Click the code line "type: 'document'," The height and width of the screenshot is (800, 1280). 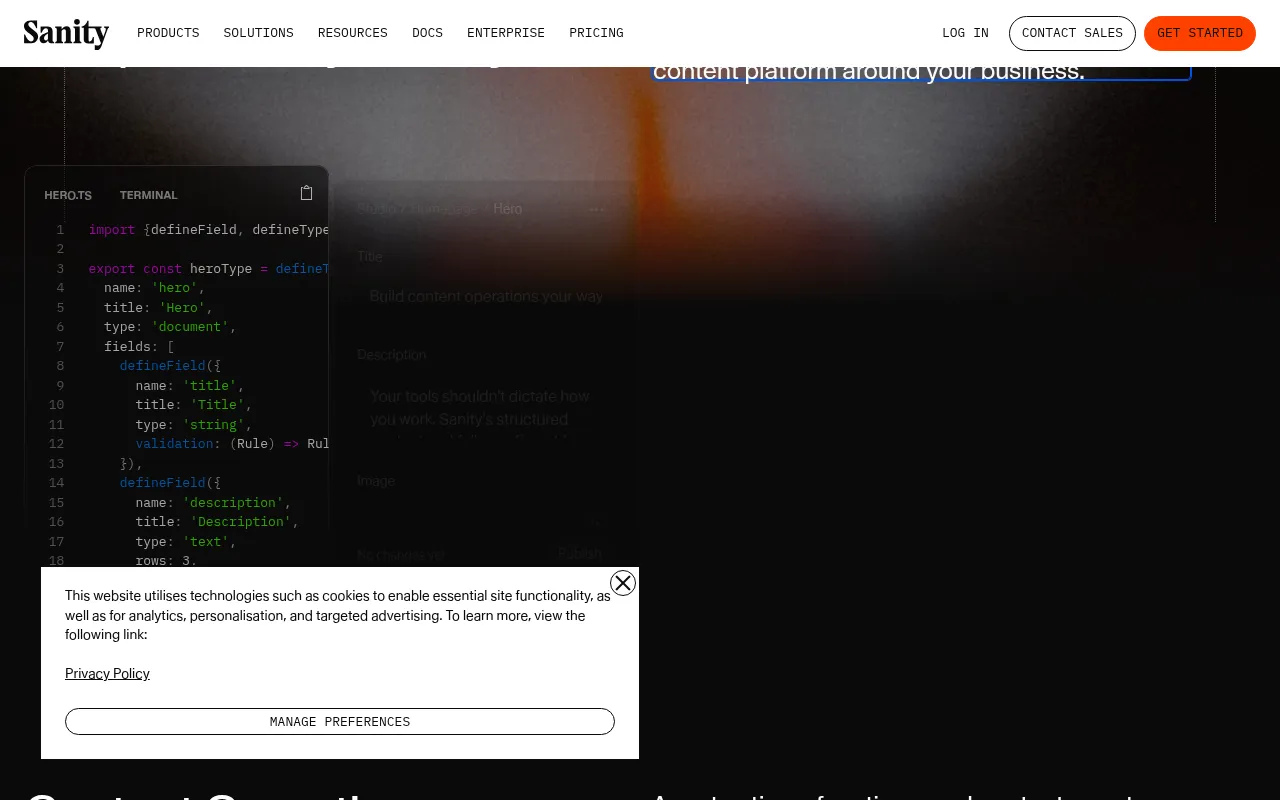tap(170, 327)
